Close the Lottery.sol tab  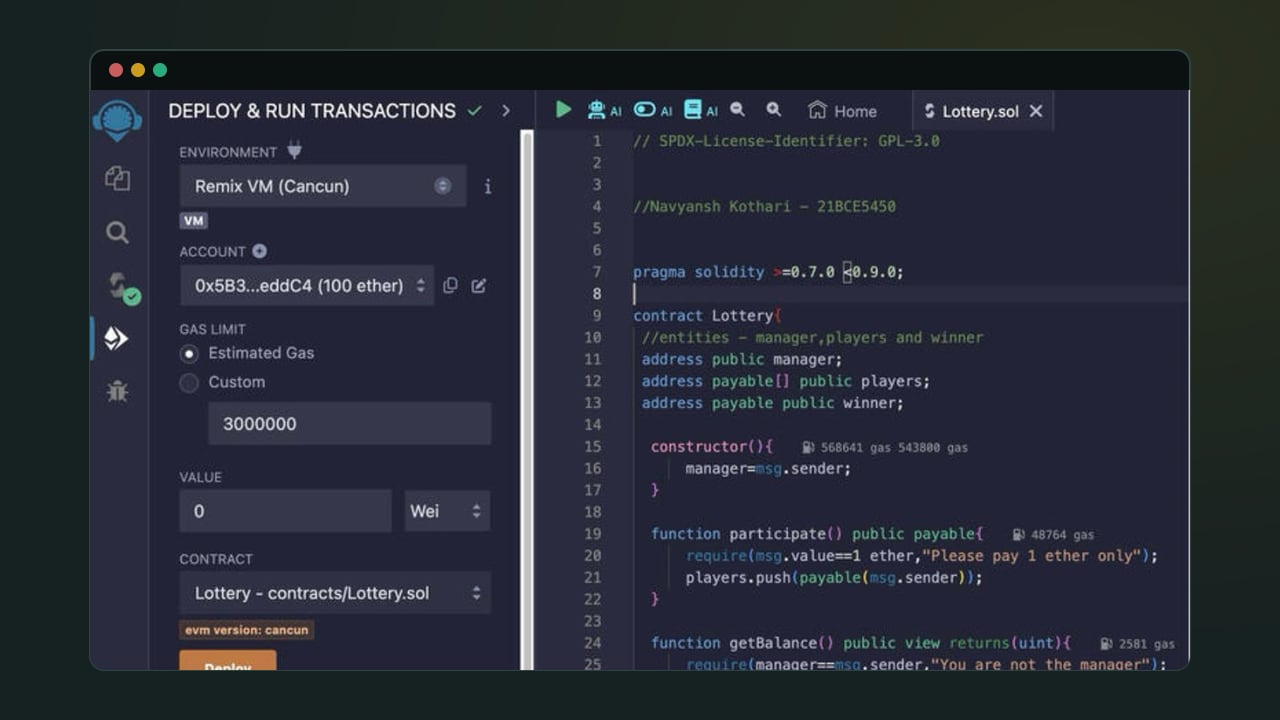click(1036, 111)
